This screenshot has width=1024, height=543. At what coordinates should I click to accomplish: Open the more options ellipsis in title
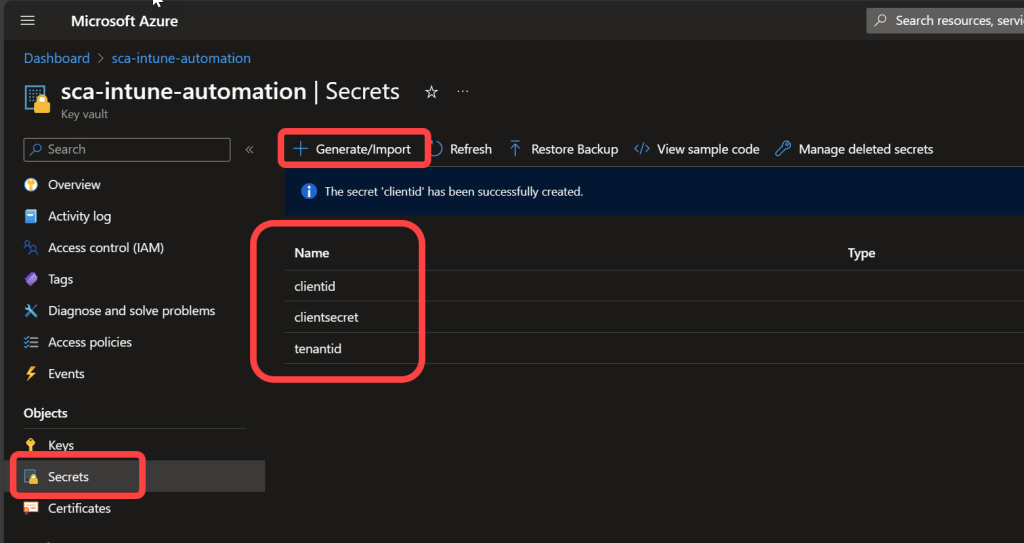coord(463,92)
